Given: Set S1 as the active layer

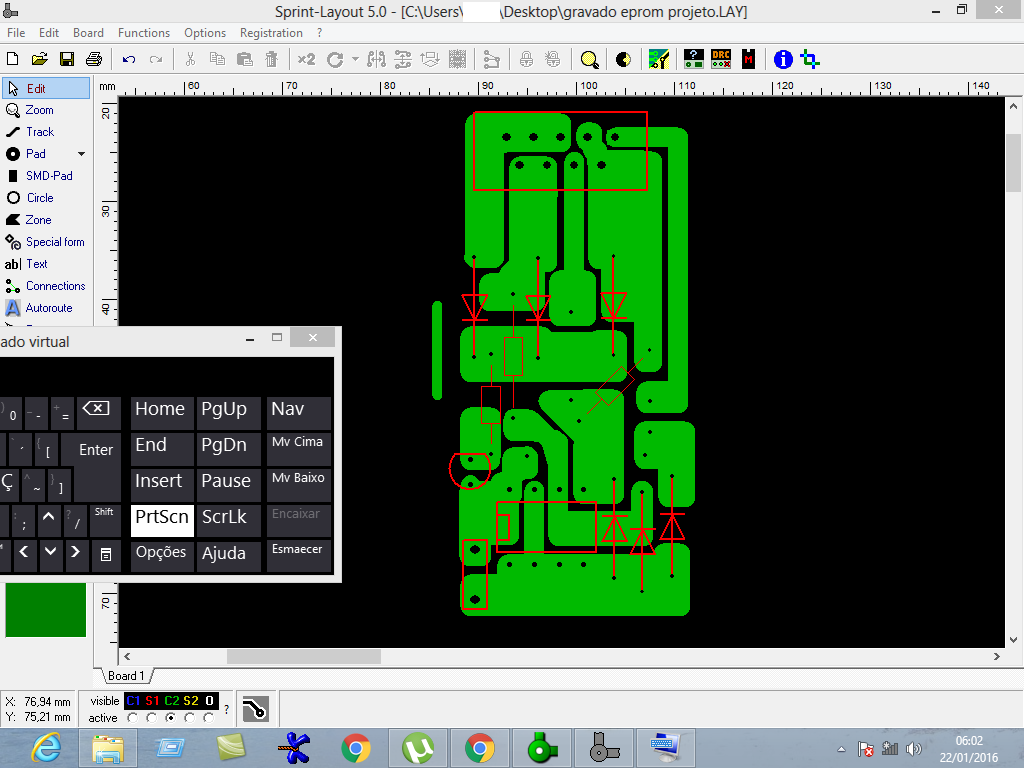Looking at the screenshot, I should tap(152, 718).
